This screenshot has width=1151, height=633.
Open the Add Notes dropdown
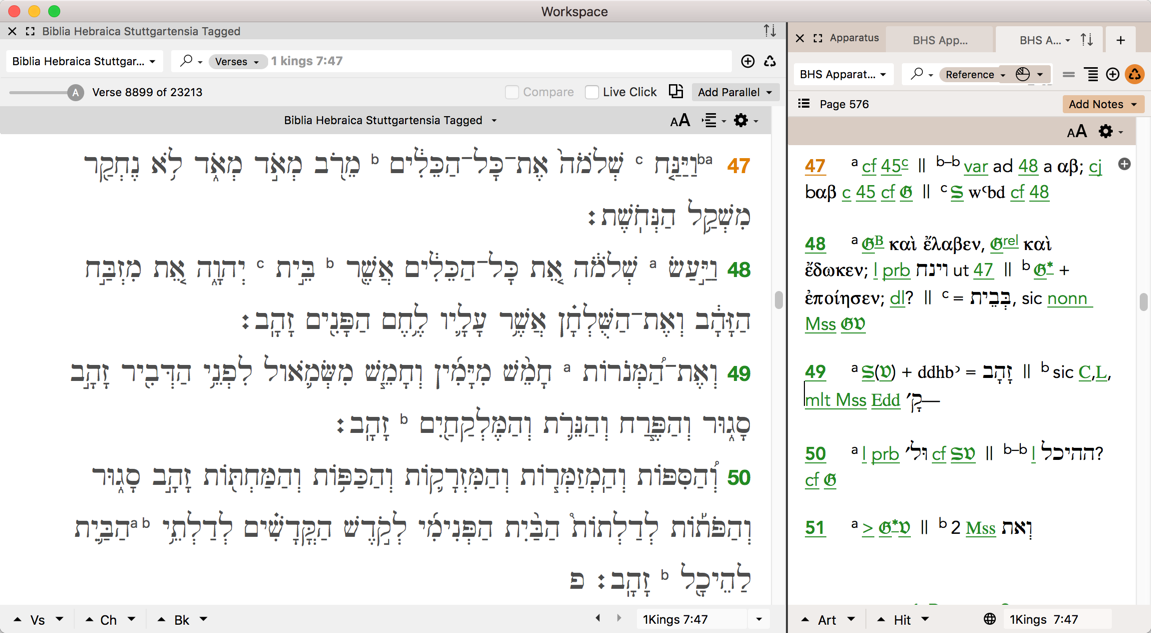pyautogui.click(x=1102, y=104)
